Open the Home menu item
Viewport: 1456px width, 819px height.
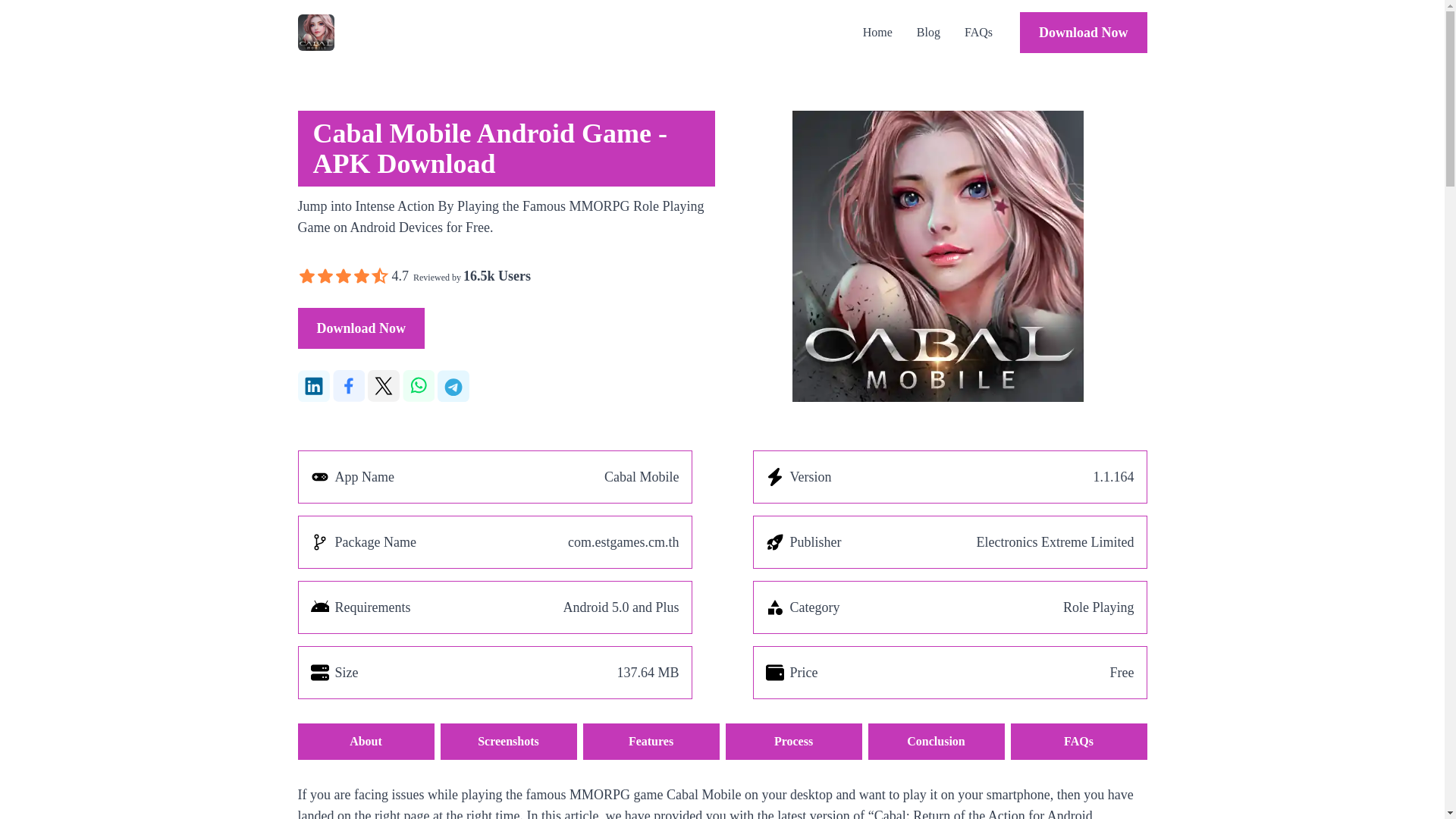point(877,33)
